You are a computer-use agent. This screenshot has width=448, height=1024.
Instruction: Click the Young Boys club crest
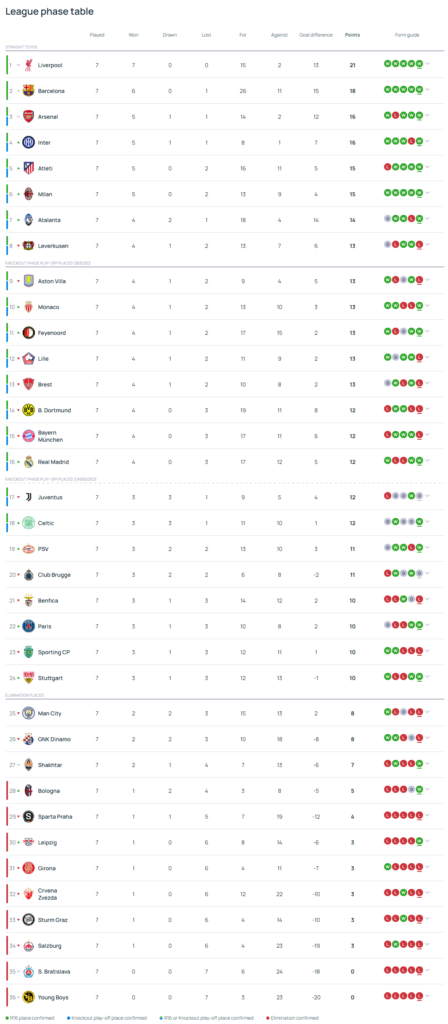[x=28, y=997]
